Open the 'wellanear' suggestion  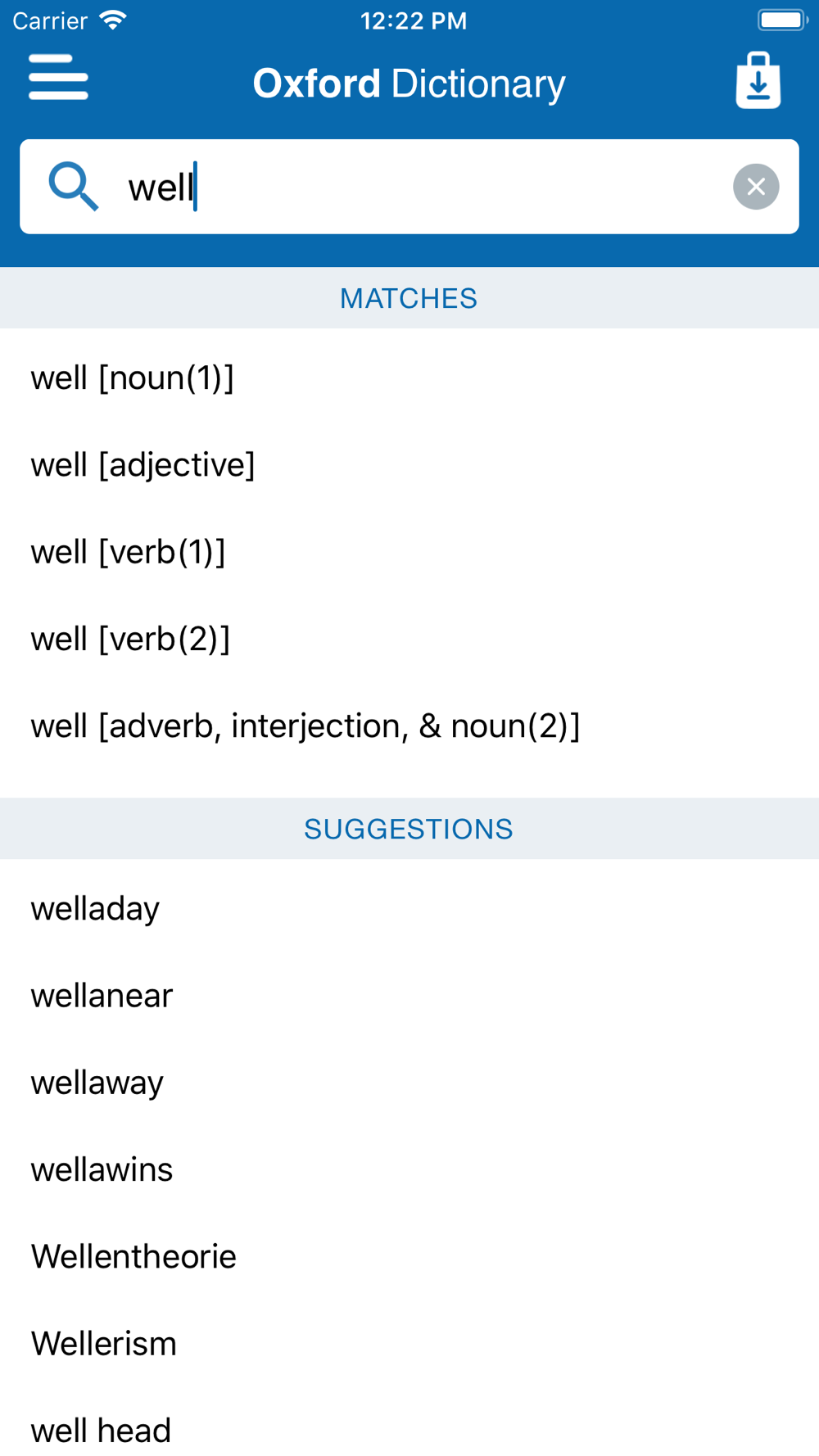click(409, 995)
